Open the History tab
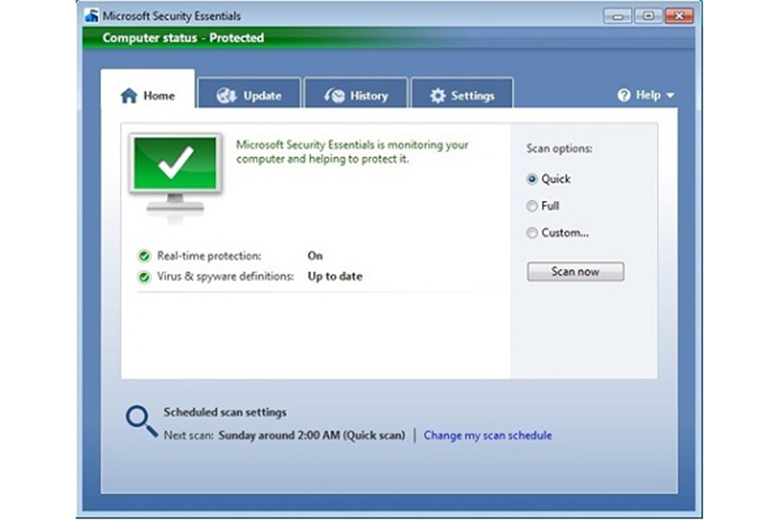The width and height of the screenshot is (780, 520). coord(356,93)
